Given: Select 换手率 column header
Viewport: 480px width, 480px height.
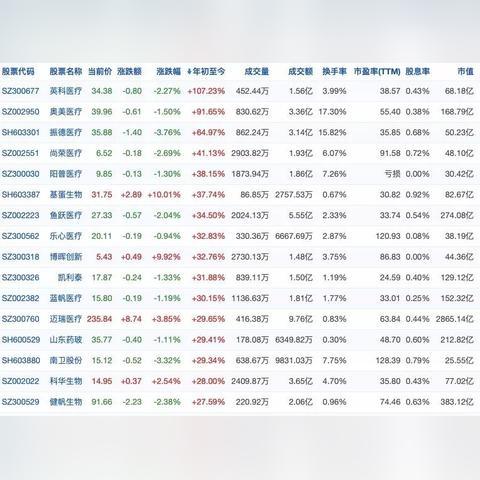Looking at the screenshot, I should click(334, 71).
